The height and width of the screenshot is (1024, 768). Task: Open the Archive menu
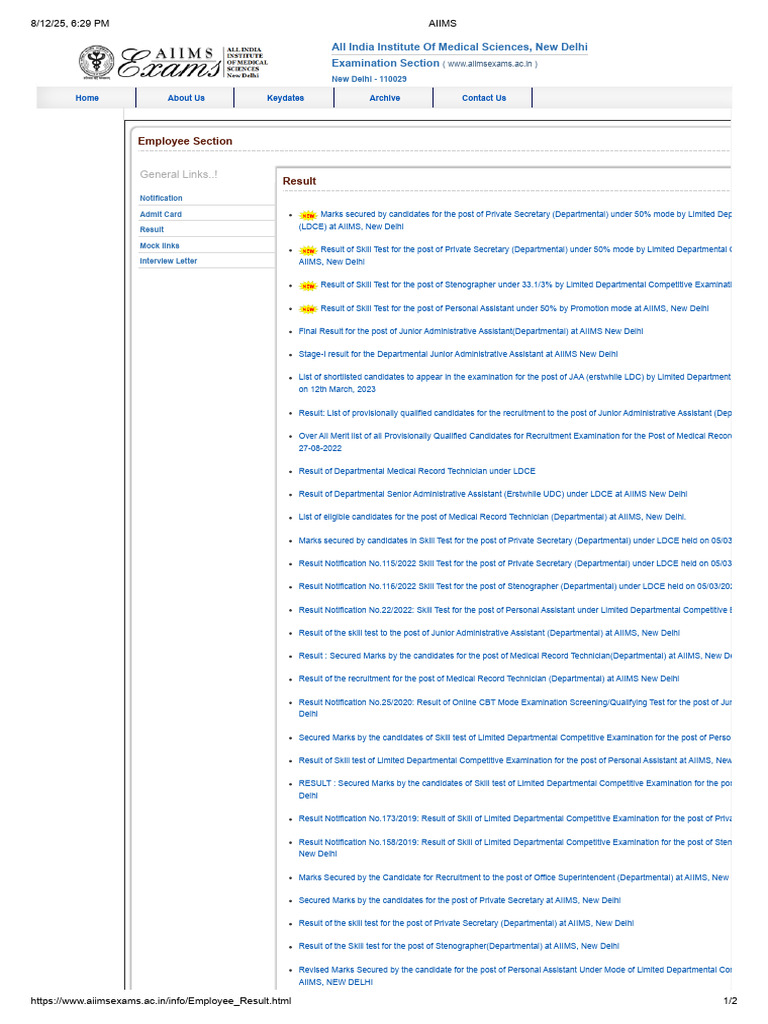tap(385, 98)
